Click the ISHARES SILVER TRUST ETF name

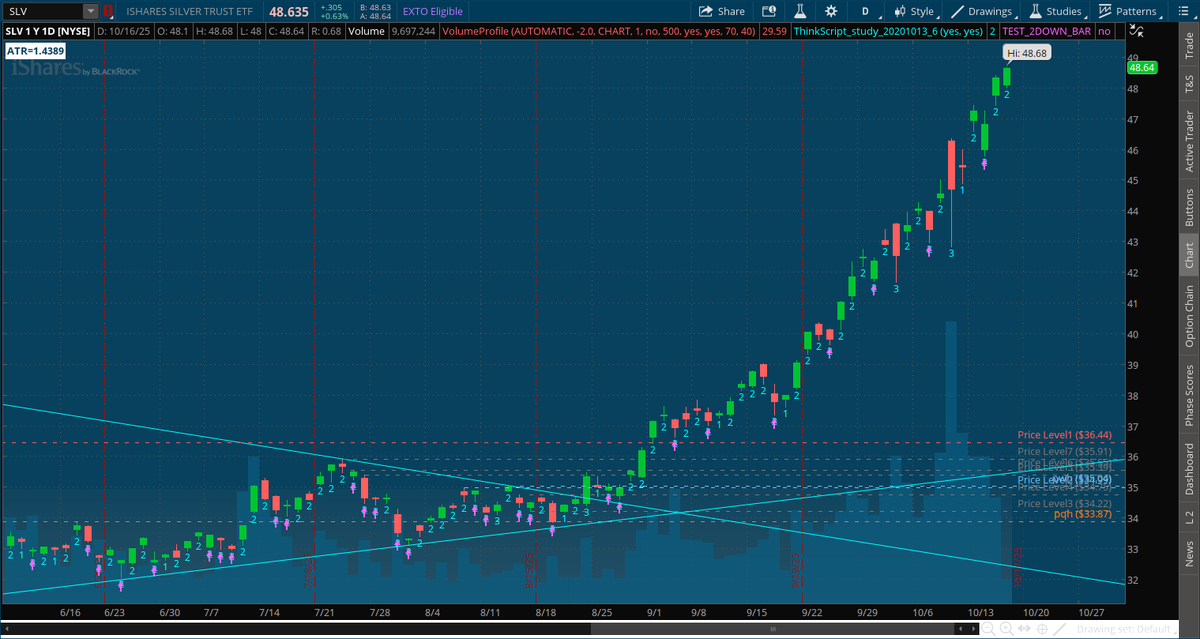pos(189,11)
